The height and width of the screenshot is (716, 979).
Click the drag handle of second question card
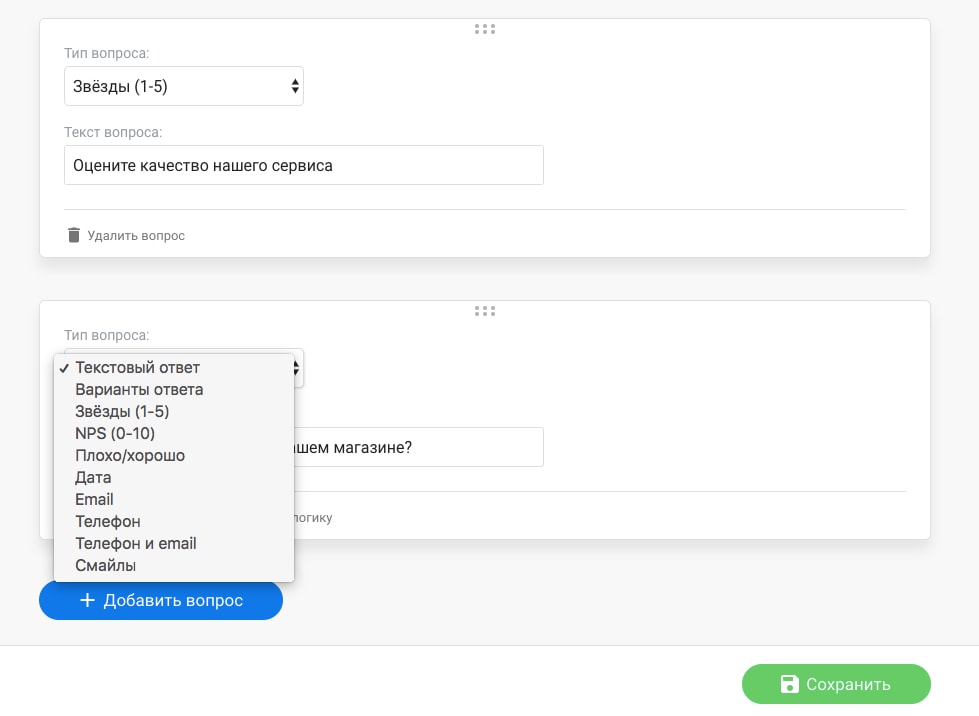coord(485,311)
